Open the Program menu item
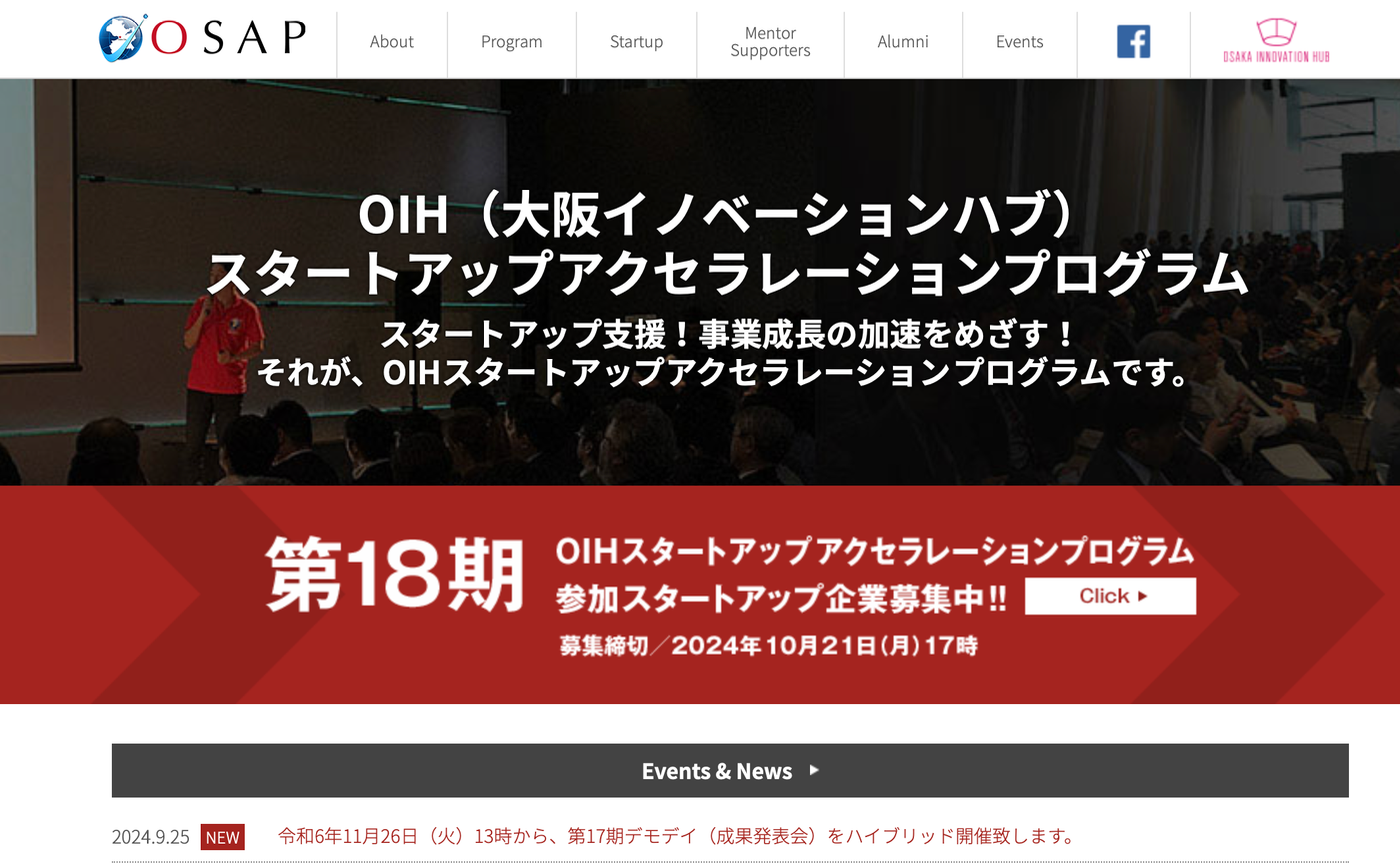The height and width of the screenshot is (864, 1400). [511, 42]
